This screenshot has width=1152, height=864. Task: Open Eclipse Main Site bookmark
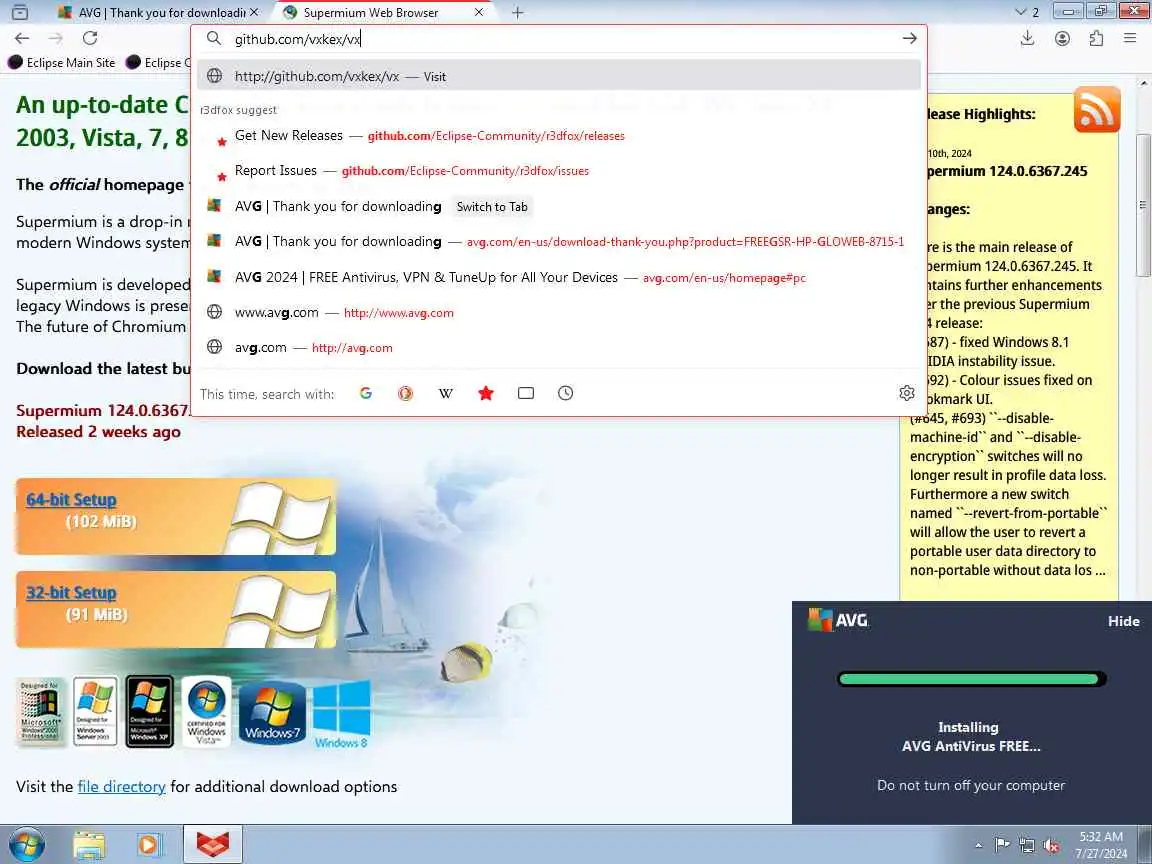(62, 62)
